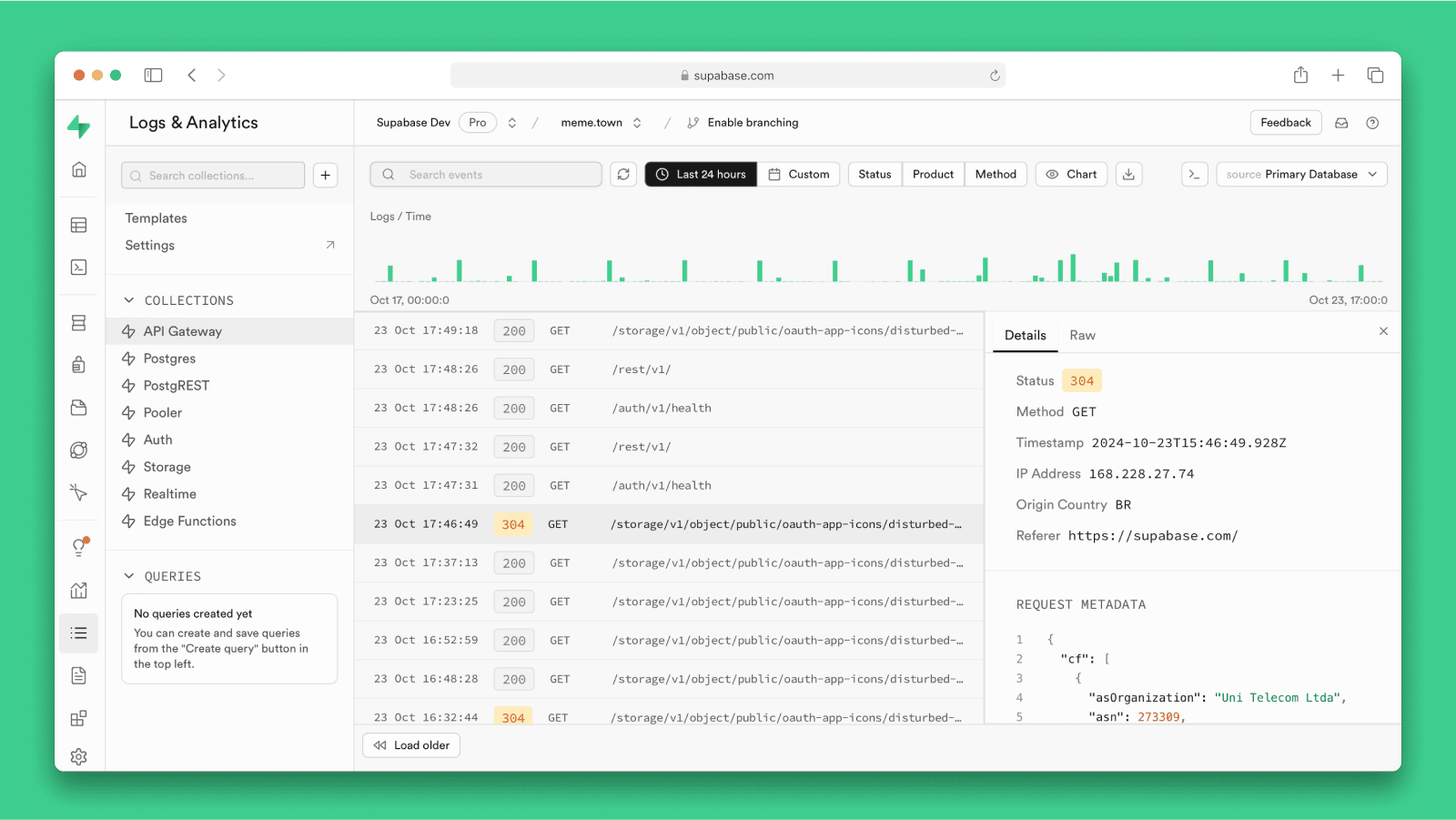Open the organization switcher next to Pro

pyautogui.click(x=512, y=123)
